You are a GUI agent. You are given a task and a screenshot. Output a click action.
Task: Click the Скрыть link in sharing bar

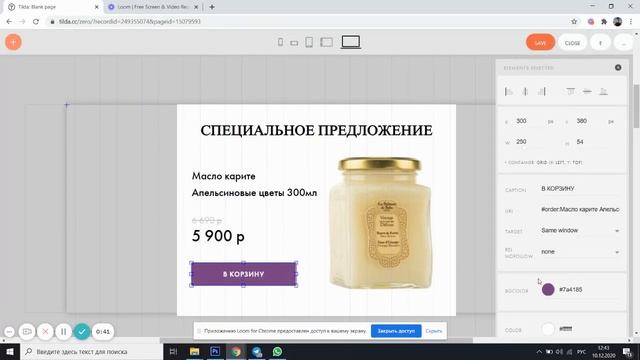(x=433, y=331)
